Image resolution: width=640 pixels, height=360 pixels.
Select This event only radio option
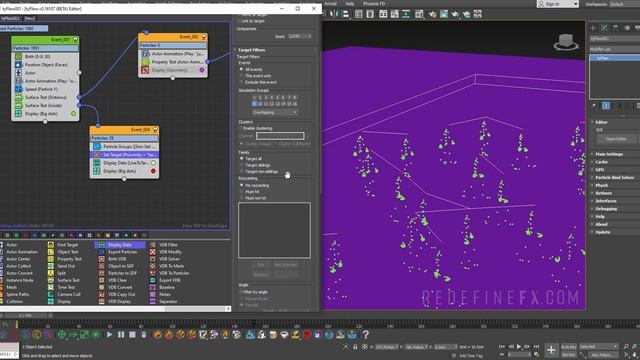[x=242, y=76]
